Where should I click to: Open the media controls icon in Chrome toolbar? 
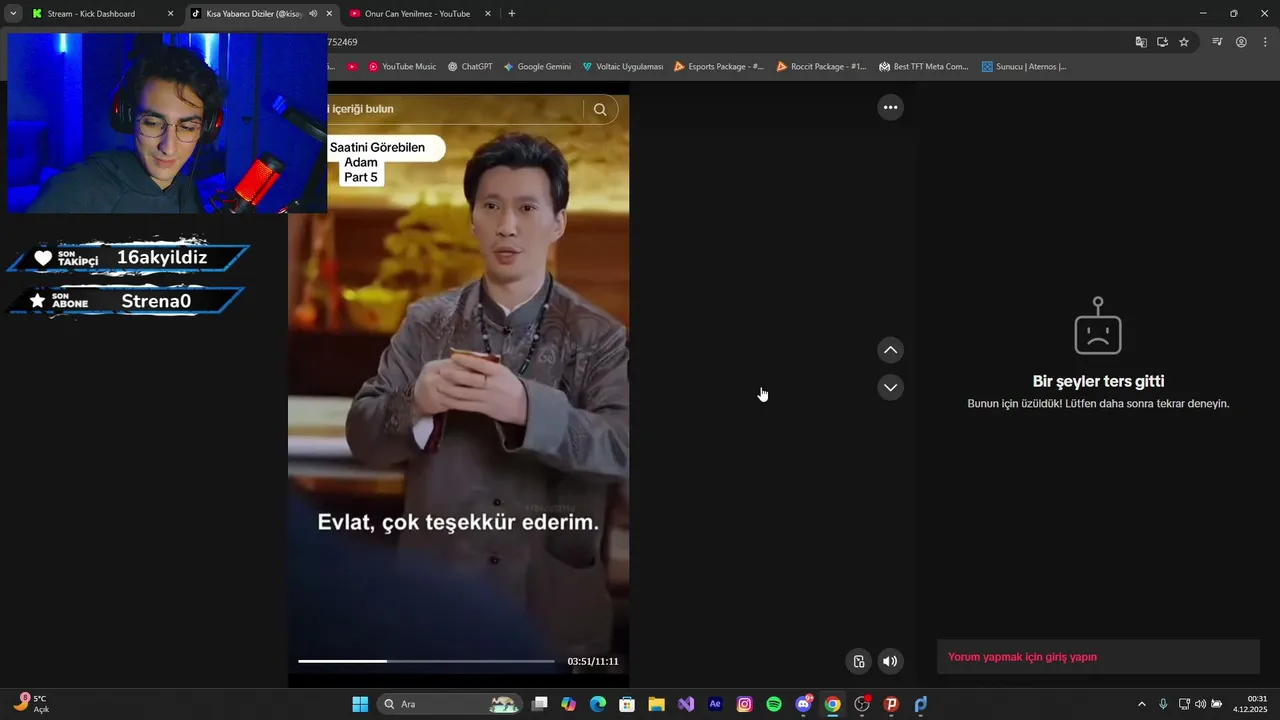[x=1217, y=42]
